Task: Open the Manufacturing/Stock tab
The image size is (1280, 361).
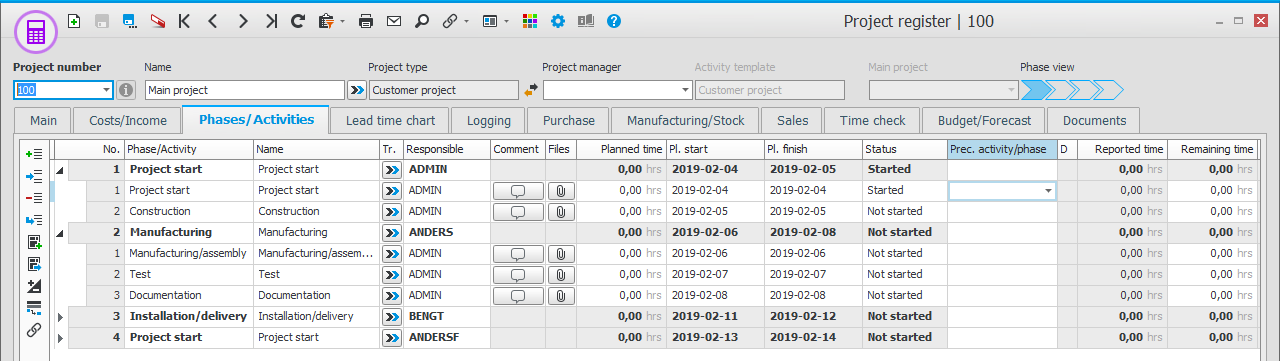Action: click(685, 121)
